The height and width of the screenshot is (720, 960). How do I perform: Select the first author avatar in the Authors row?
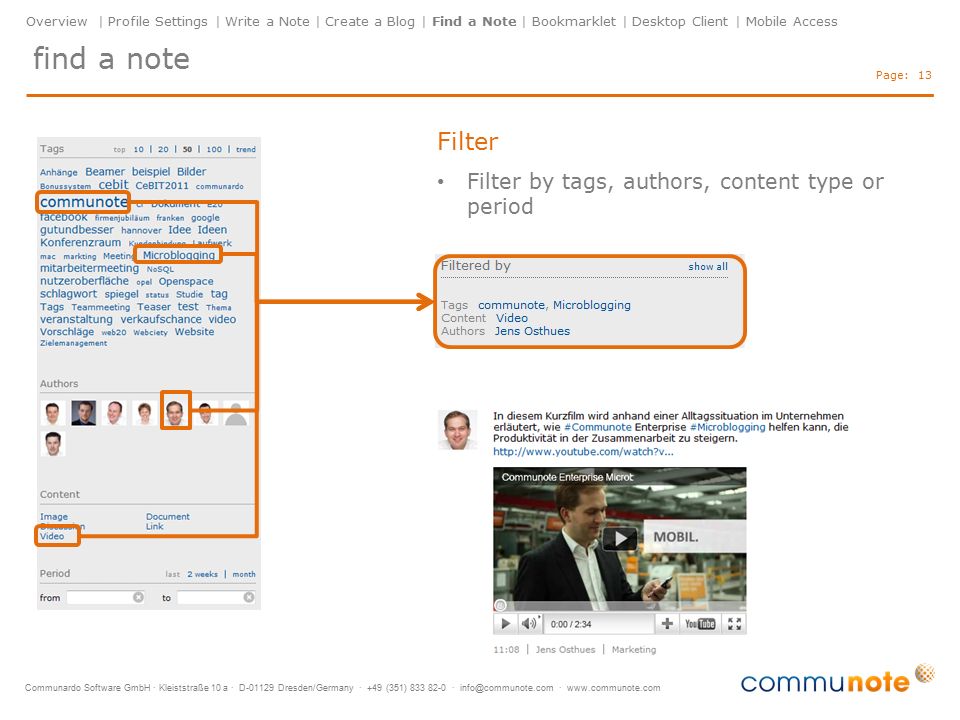pyautogui.click(x=53, y=413)
